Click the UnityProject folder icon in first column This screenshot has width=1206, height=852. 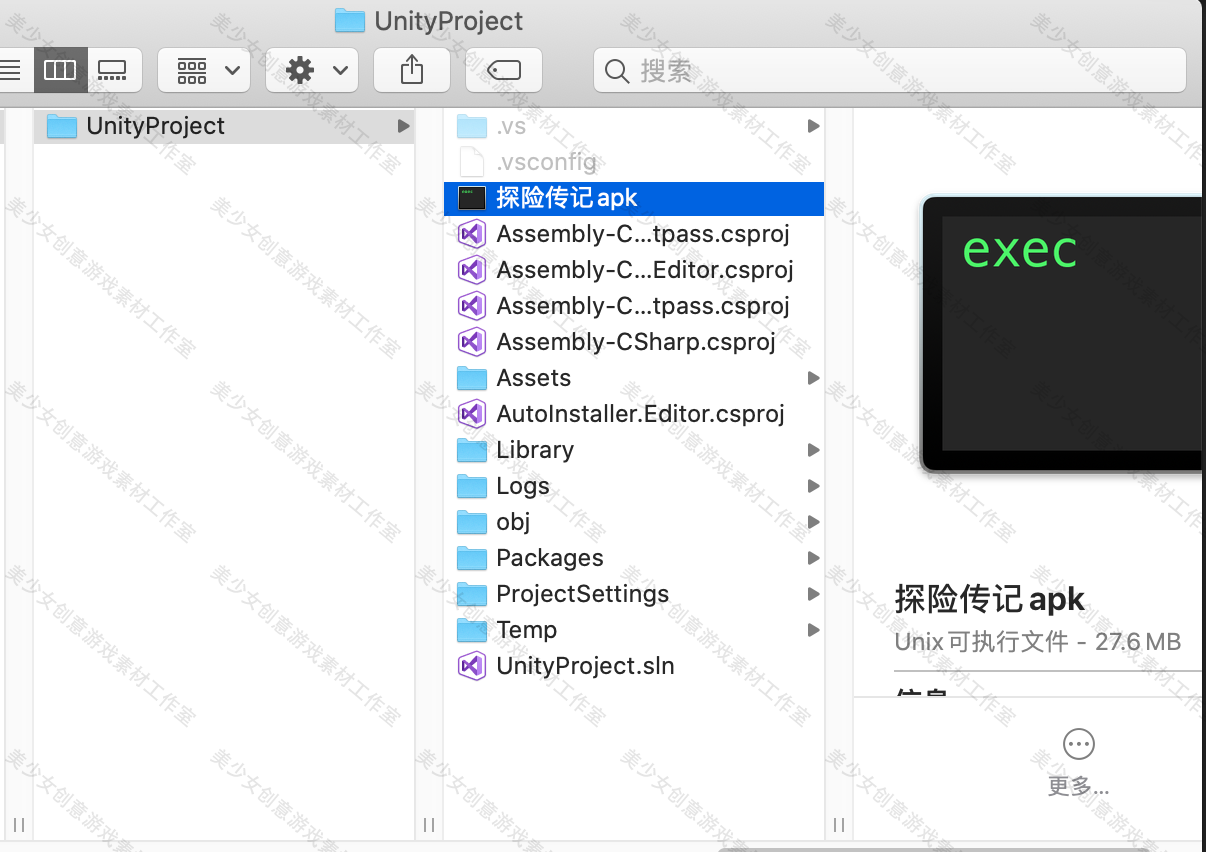tap(62, 126)
